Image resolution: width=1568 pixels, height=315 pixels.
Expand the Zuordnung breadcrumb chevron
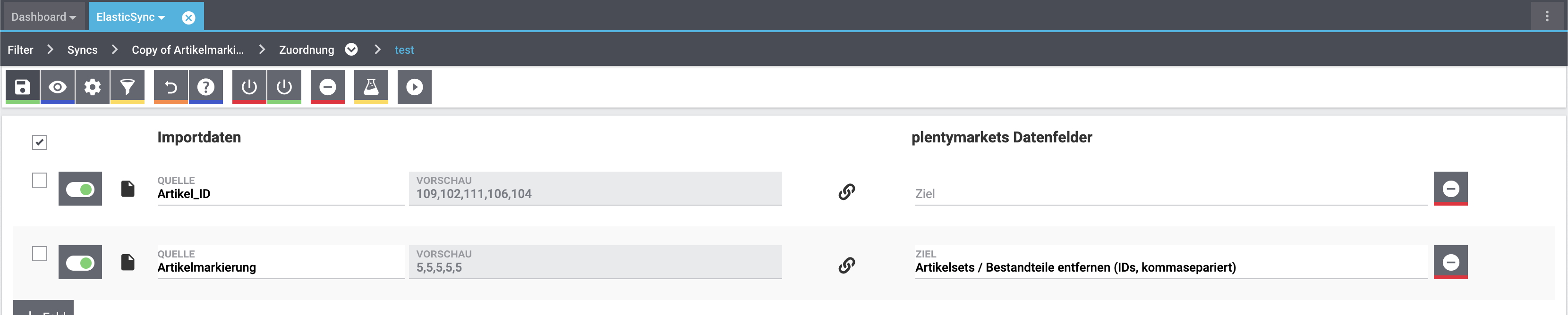click(x=351, y=49)
